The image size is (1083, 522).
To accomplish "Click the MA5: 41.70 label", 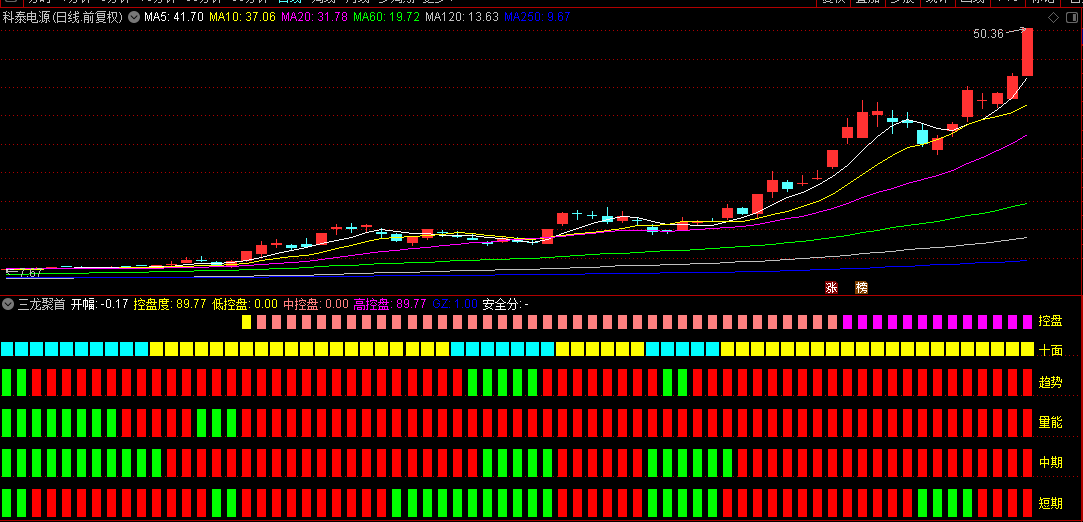I will [174, 17].
